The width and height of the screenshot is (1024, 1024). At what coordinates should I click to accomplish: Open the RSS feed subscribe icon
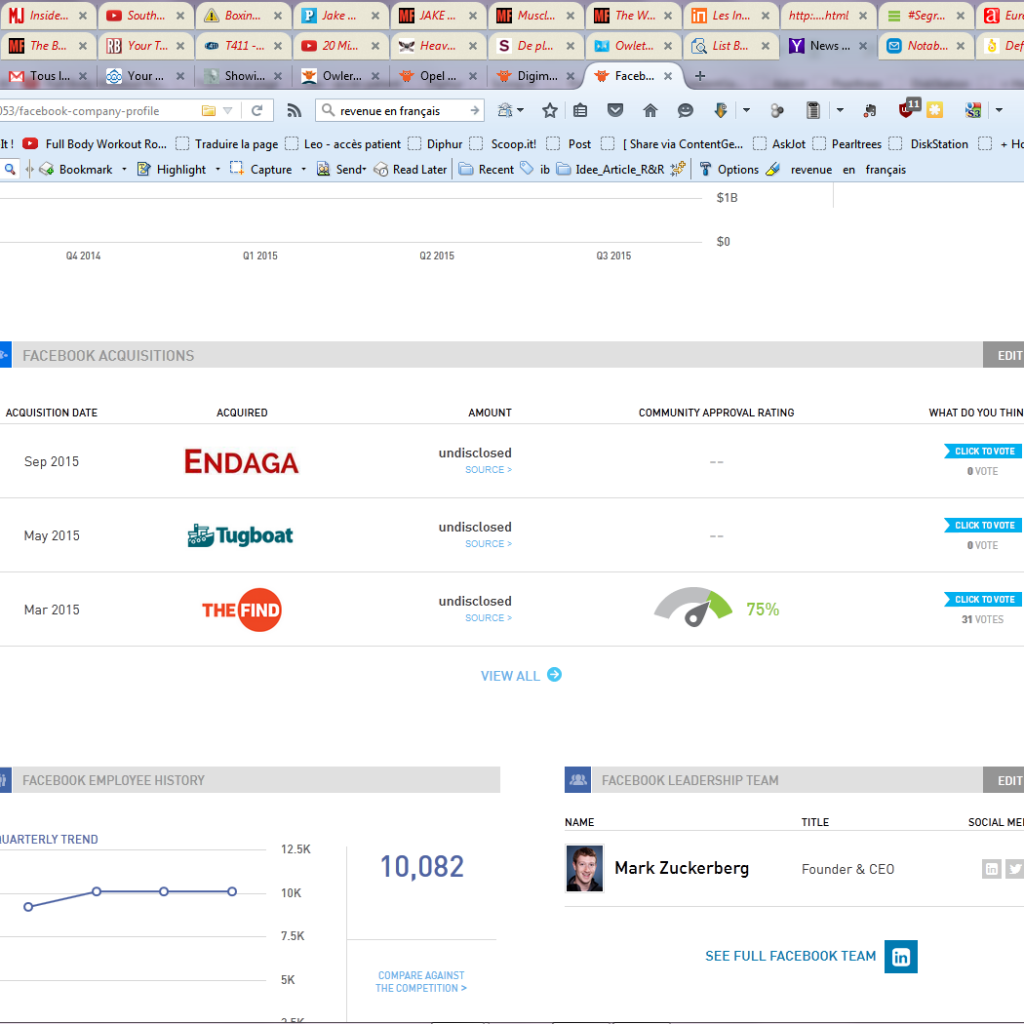click(294, 110)
